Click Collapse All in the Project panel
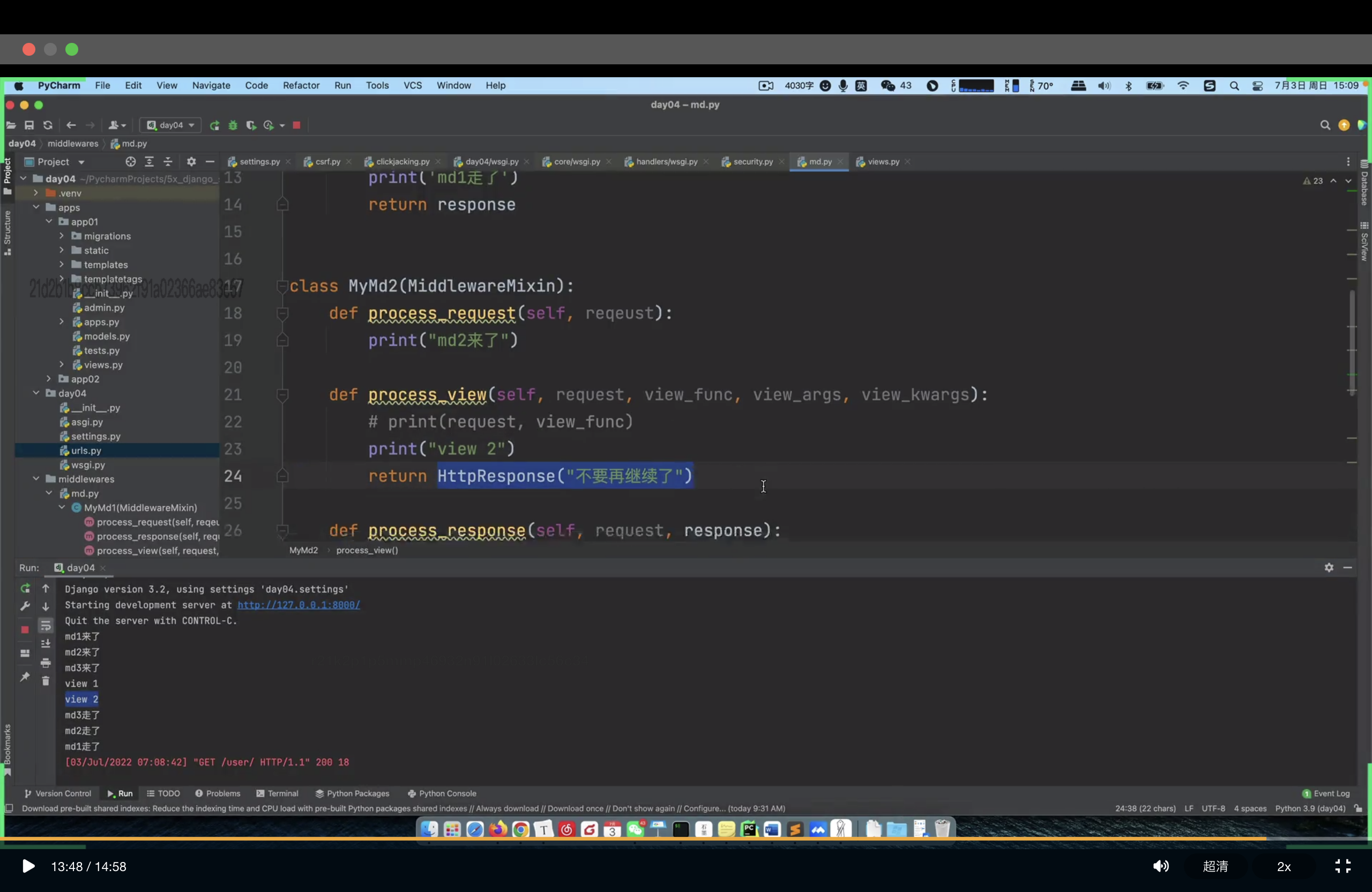The image size is (1372, 892). [168, 162]
